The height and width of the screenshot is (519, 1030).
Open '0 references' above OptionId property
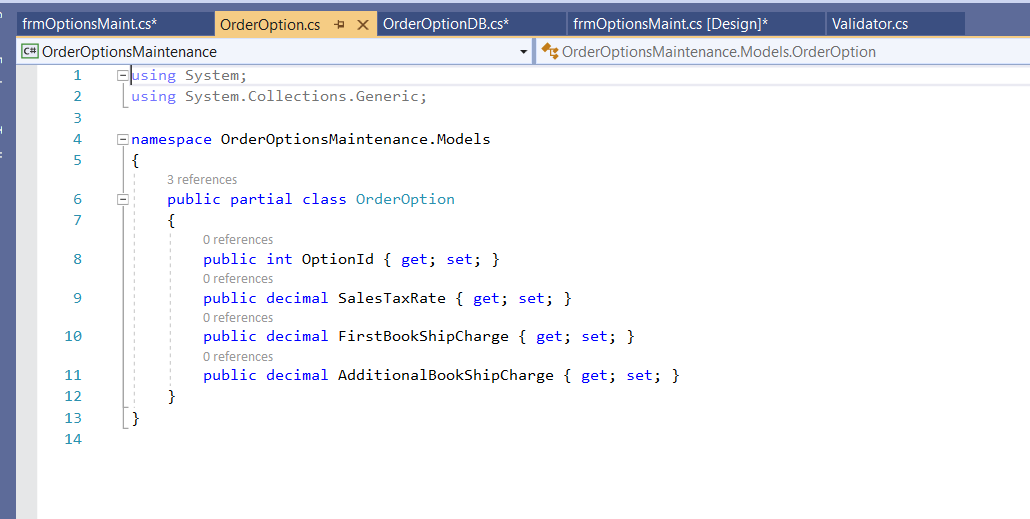click(x=238, y=240)
